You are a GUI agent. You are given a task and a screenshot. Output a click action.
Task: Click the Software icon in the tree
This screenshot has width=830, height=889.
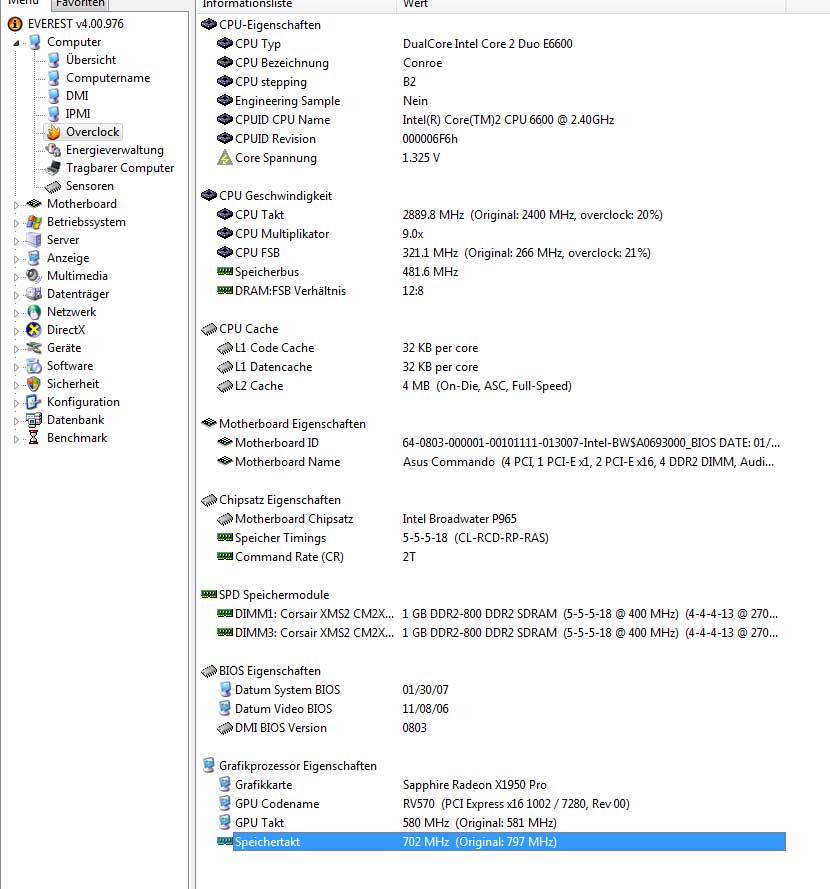(x=34, y=366)
